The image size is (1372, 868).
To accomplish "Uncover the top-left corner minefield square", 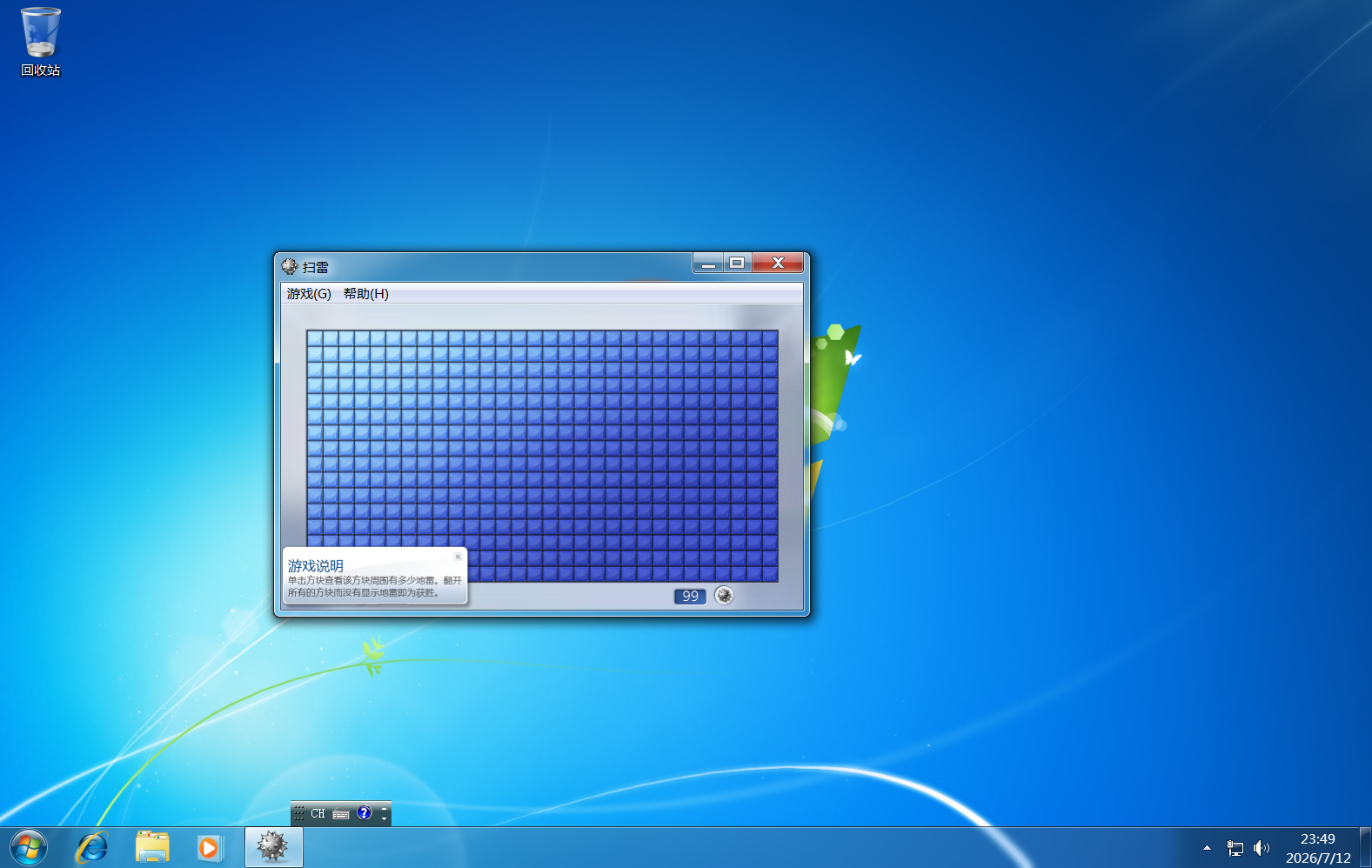I will [315, 338].
